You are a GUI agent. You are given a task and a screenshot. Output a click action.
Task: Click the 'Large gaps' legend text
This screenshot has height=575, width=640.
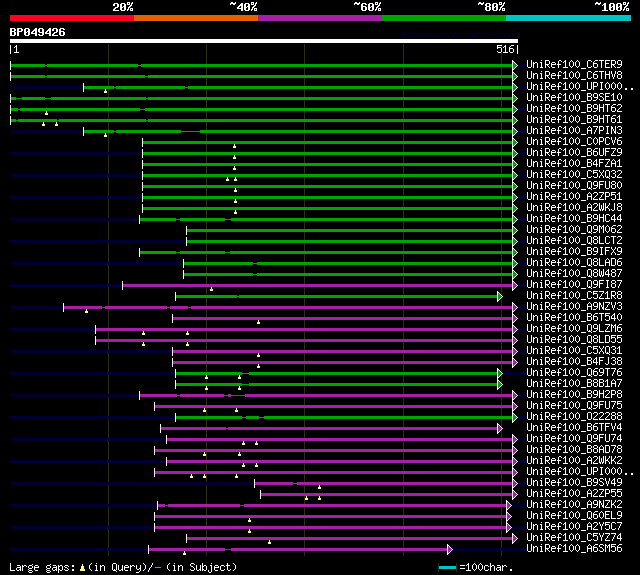[x=42, y=567]
